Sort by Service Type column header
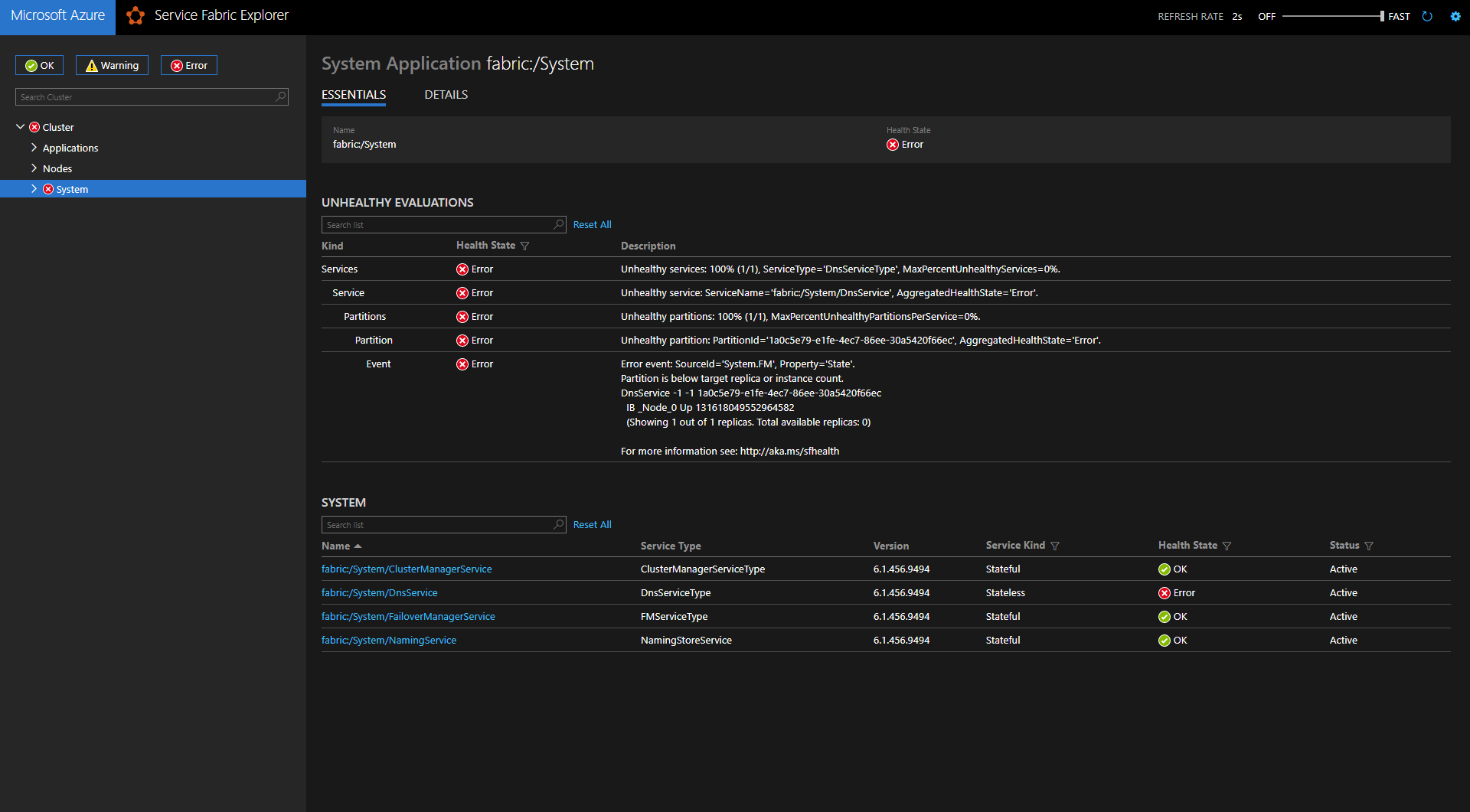1470x812 pixels. pyautogui.click(x=671, y=546)
